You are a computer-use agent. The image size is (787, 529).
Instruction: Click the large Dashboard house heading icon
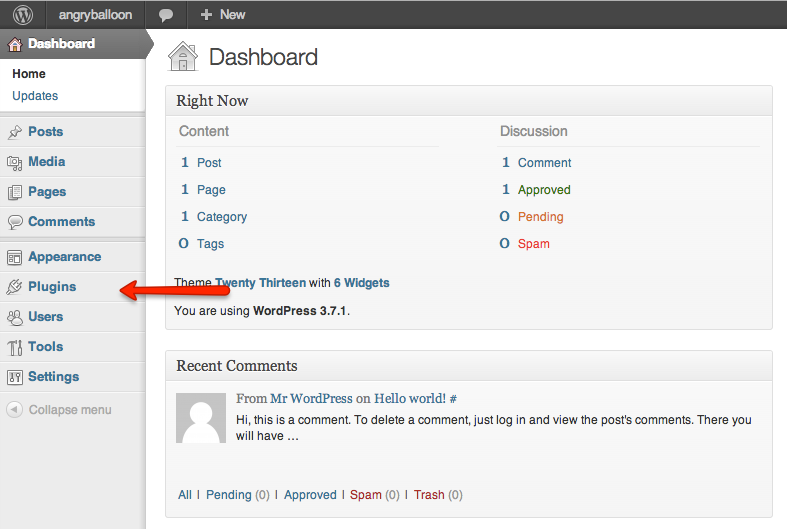(183, 56)
